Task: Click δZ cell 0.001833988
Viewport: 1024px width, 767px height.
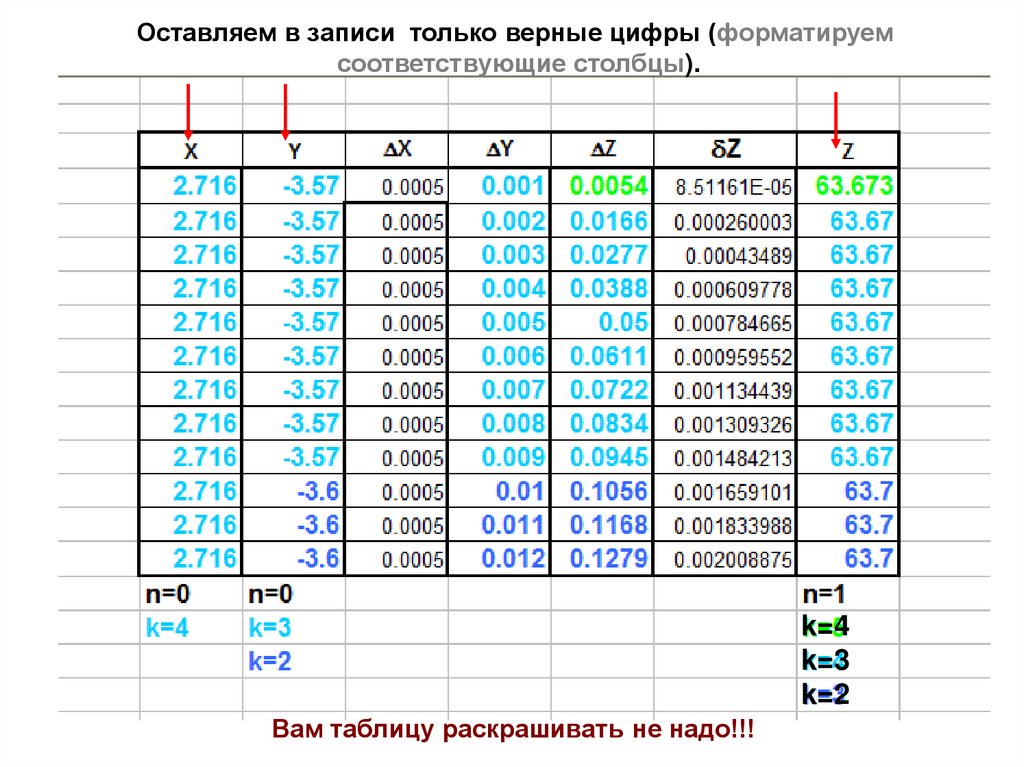Action: point(725,527)
